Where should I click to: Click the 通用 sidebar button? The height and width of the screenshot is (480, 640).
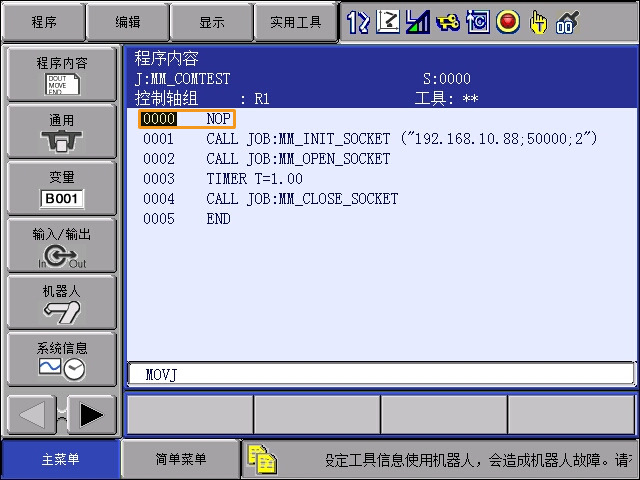click(62, 131)
